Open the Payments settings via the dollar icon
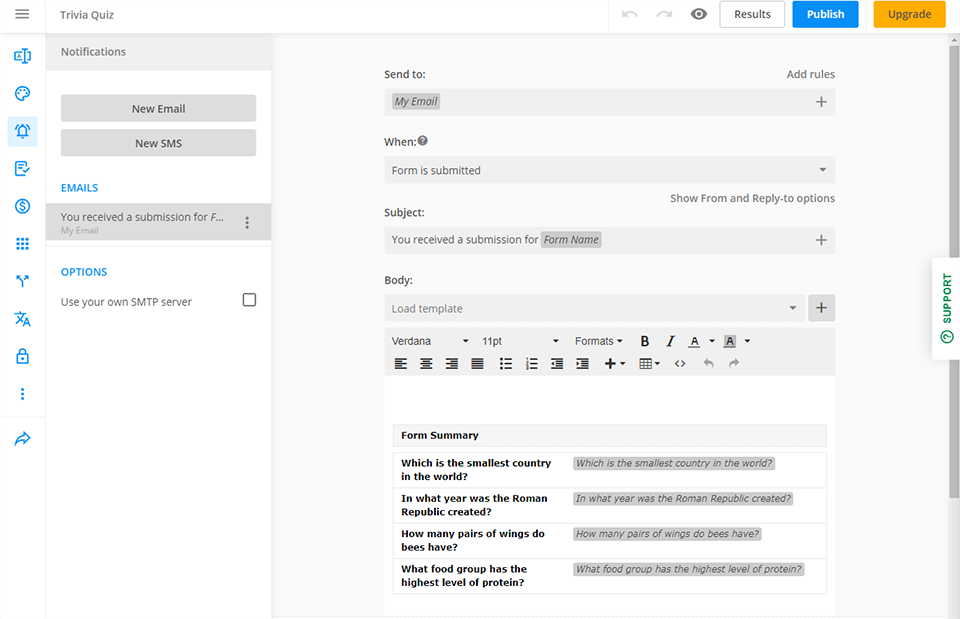The image size is (960, 619). 22,206
